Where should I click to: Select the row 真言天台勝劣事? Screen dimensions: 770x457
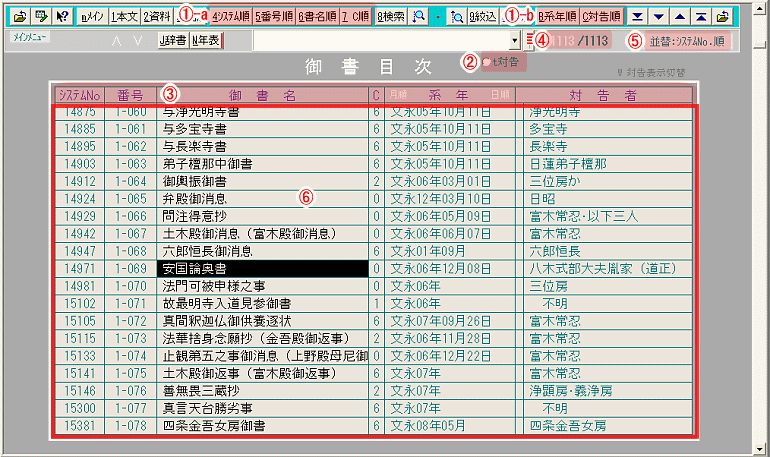pyautogui.click(x=262, y=408)
